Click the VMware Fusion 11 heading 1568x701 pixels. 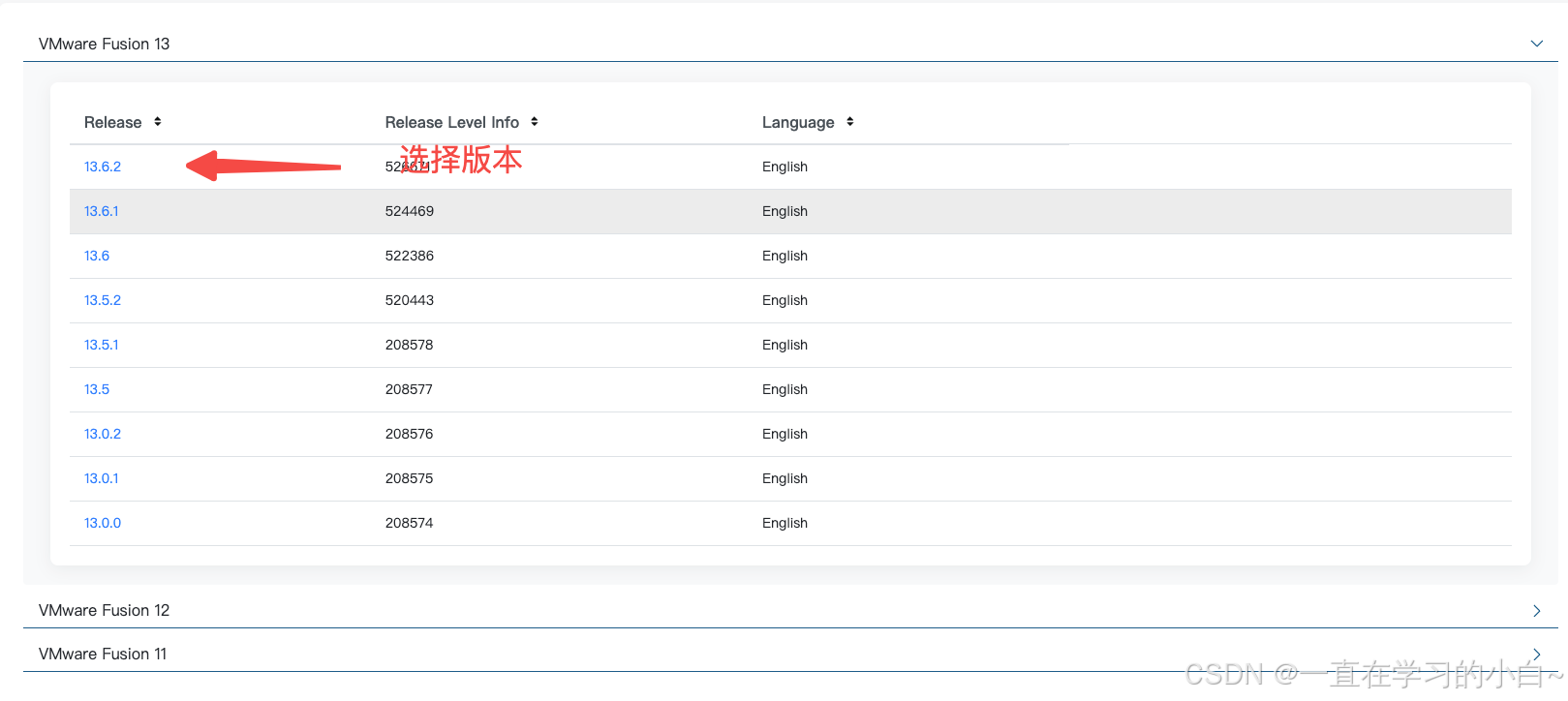point(103,654)
